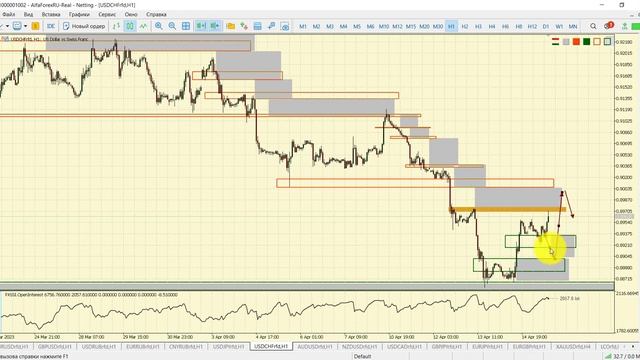This screenshot has width=640, height=360.
Task: Switch to USDJPY H1 chart tab
Action: [229, 347]
